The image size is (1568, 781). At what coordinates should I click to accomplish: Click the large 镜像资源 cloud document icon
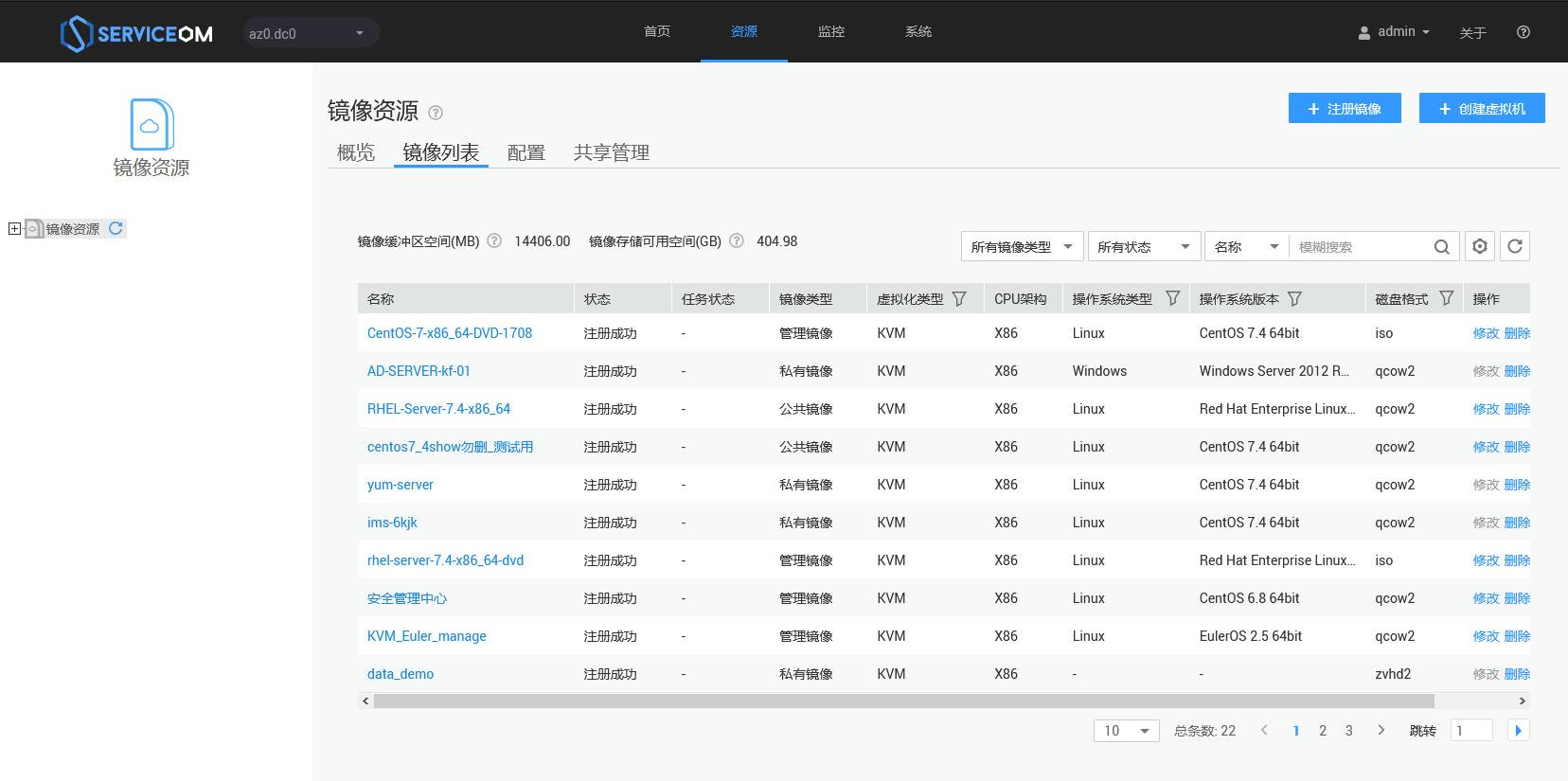(x=151, y=124)
